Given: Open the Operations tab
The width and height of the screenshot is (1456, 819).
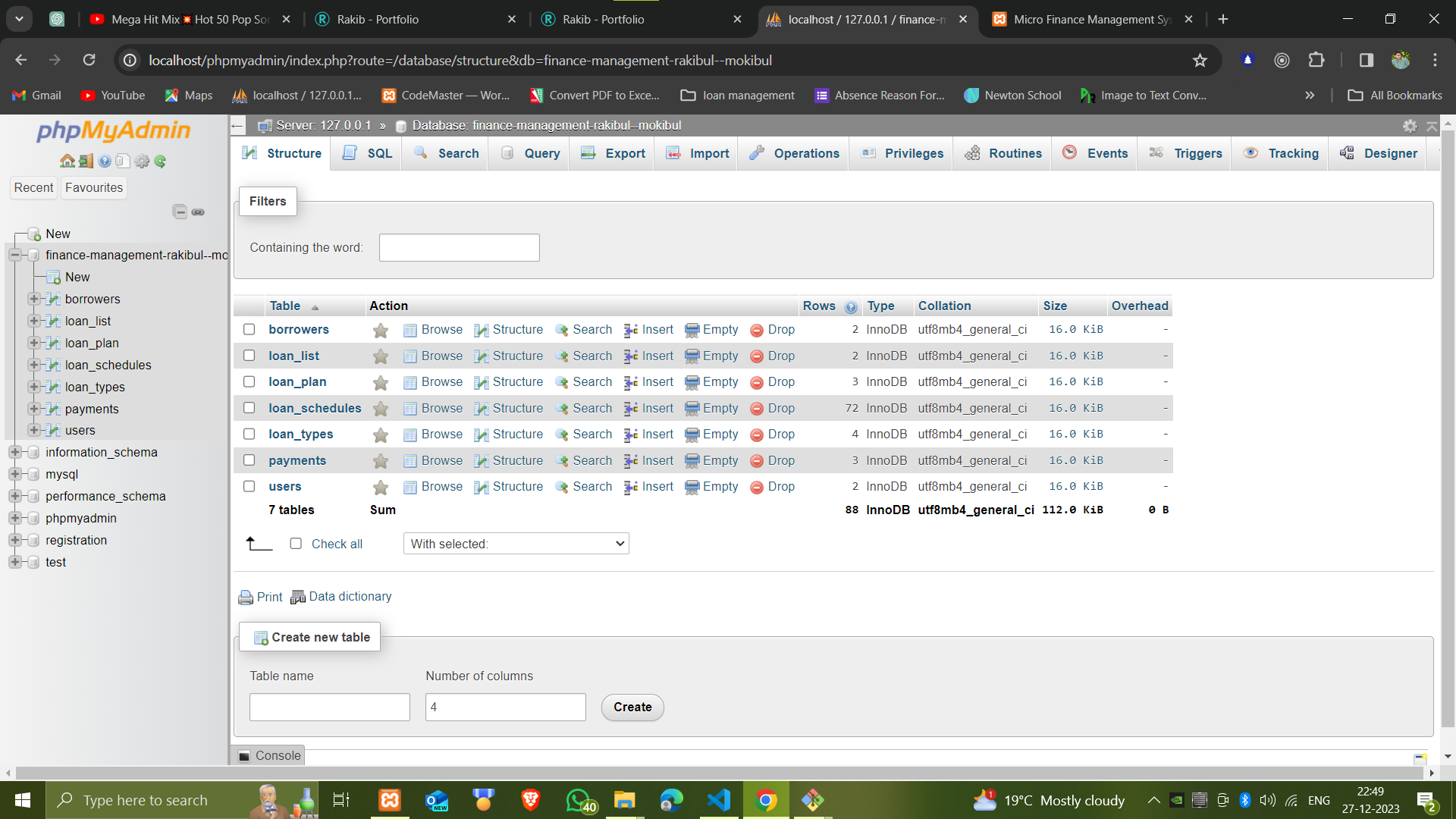Looking at the screenshot, I should pos(794,153).
